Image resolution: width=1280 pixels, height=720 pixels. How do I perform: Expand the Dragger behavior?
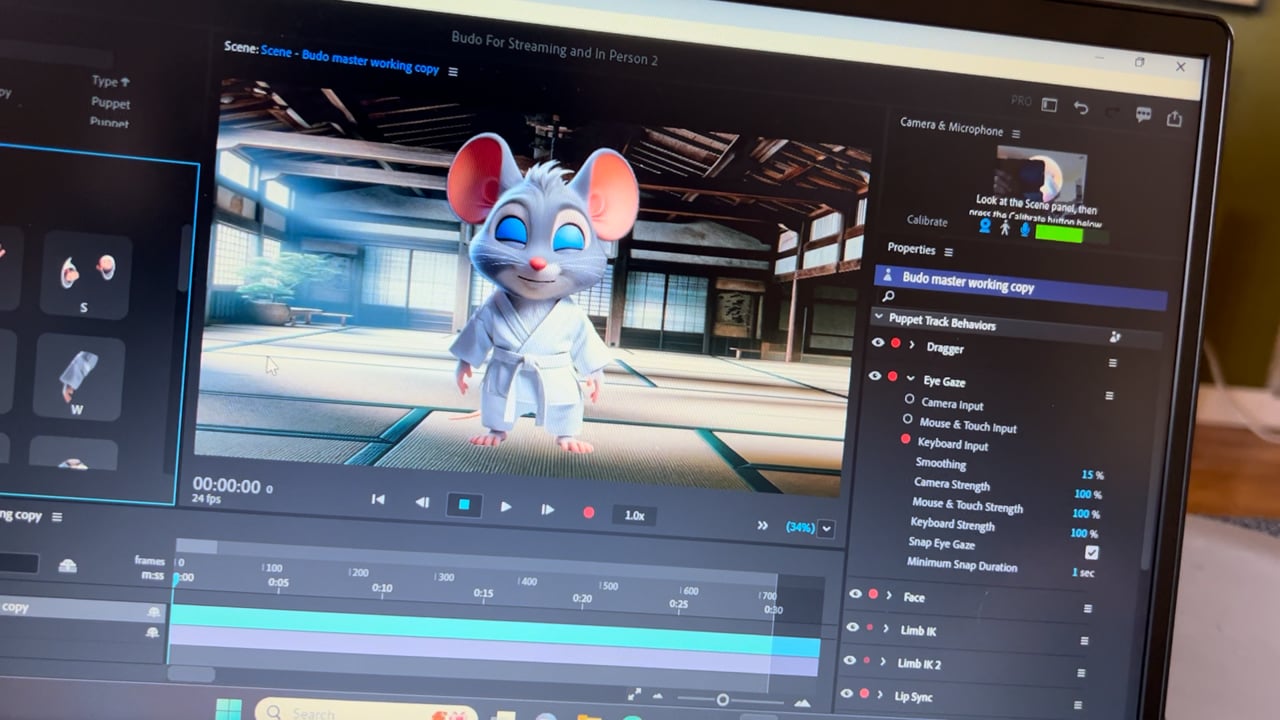click(911, 345)
